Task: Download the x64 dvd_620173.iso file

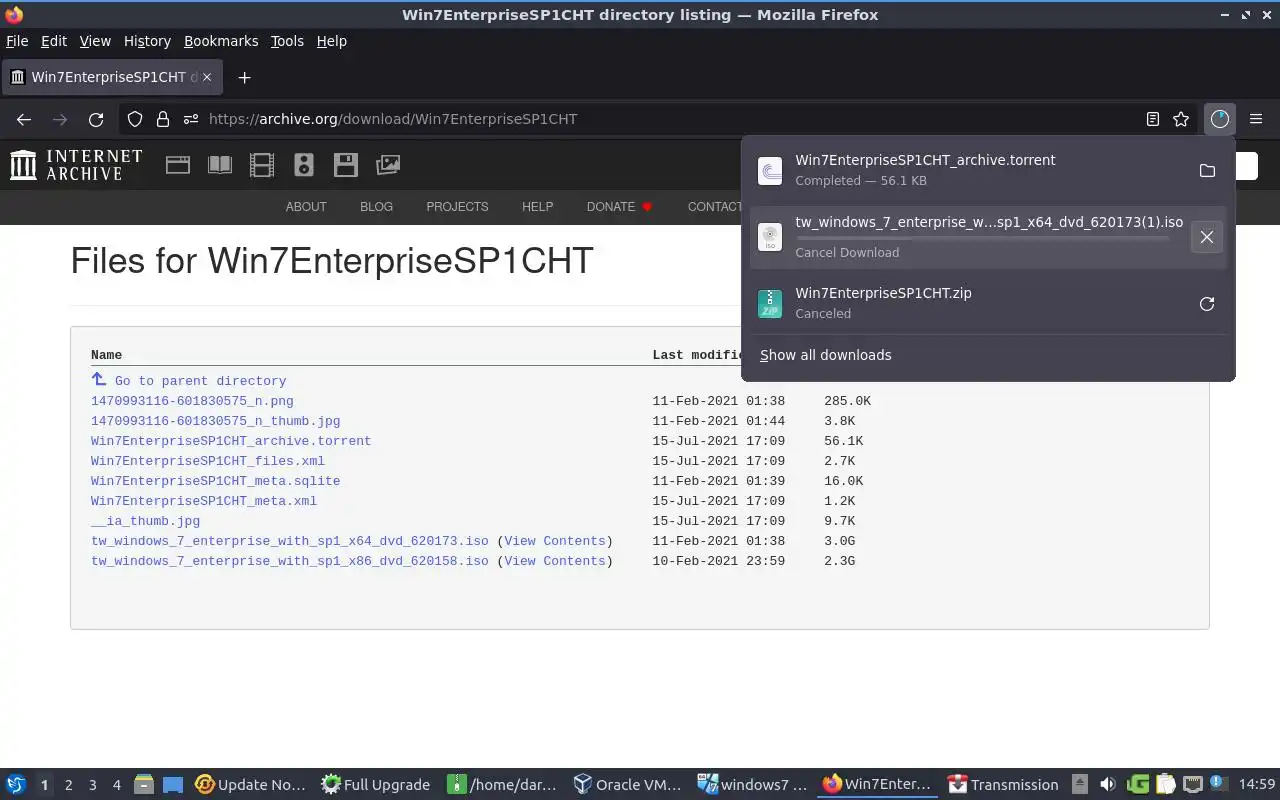Action: 290,541
